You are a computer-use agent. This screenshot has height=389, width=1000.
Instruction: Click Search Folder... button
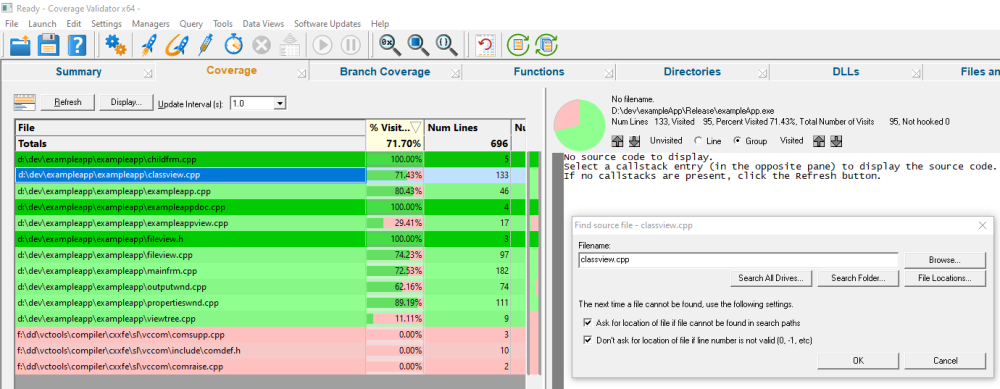click(x=858, y=278)
